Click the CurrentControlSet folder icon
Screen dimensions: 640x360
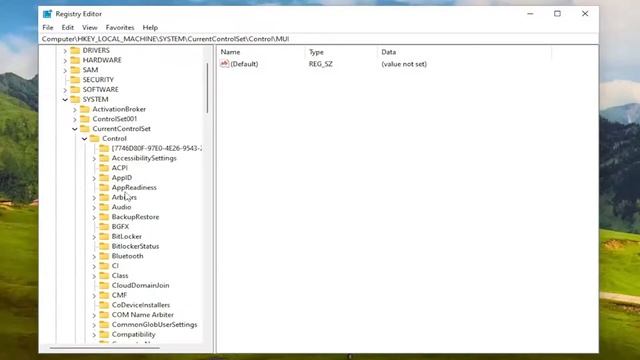[85, 129]
